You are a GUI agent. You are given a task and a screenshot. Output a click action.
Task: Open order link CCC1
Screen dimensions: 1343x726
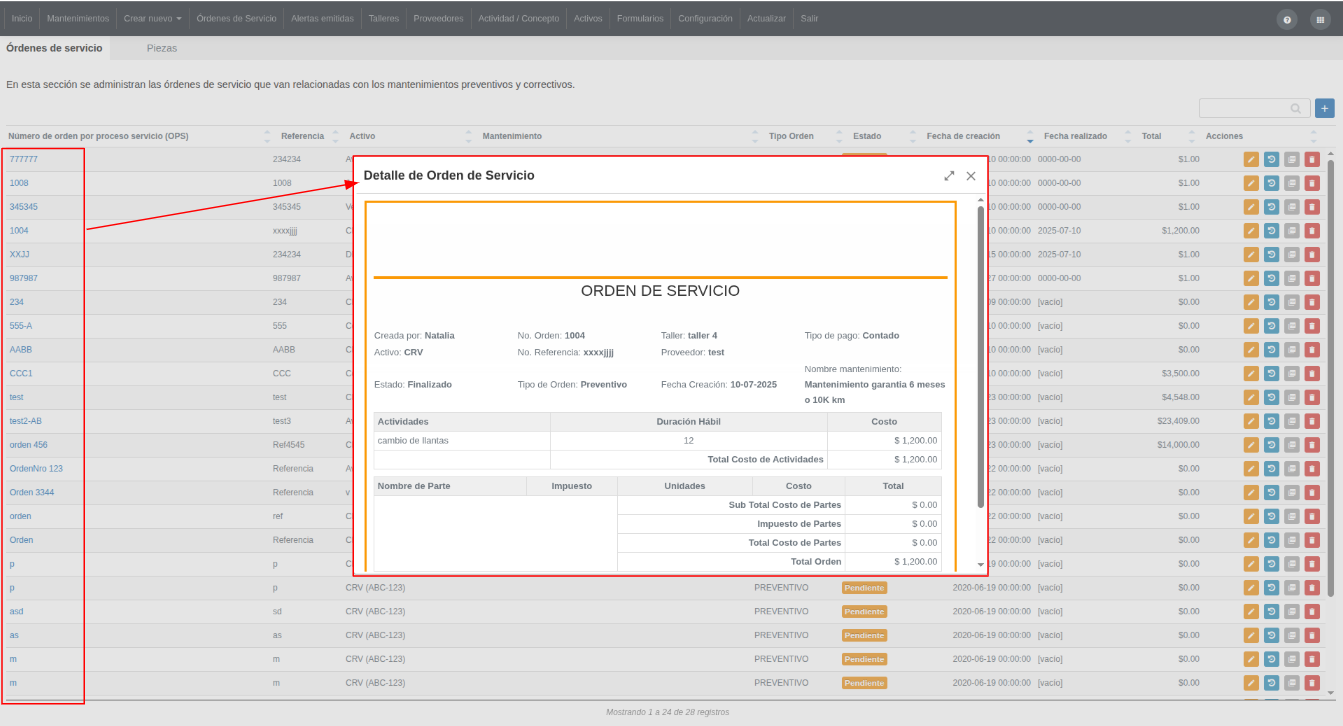point(21,373)
